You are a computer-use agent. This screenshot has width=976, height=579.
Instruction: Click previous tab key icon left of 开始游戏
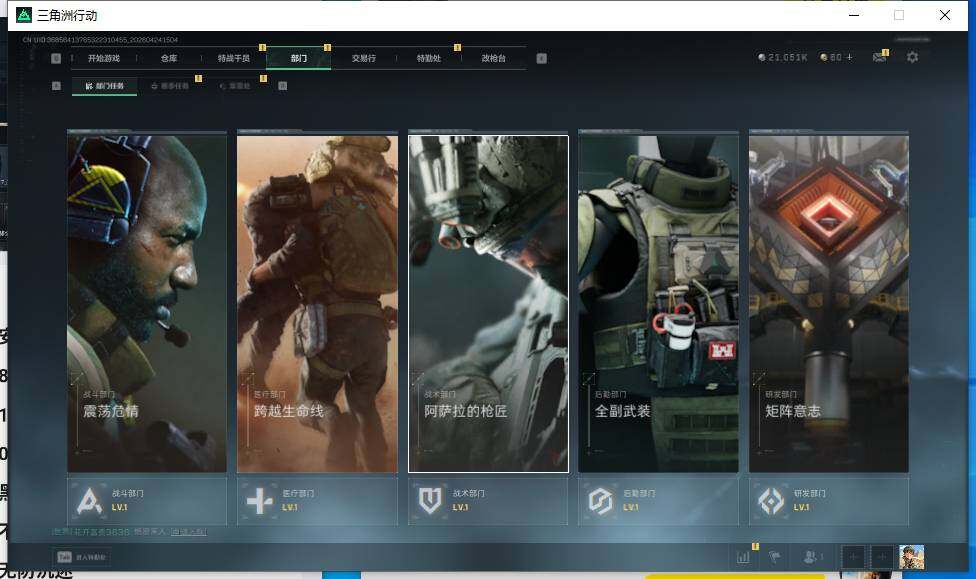pyautogui.click(x=56, y=58)
